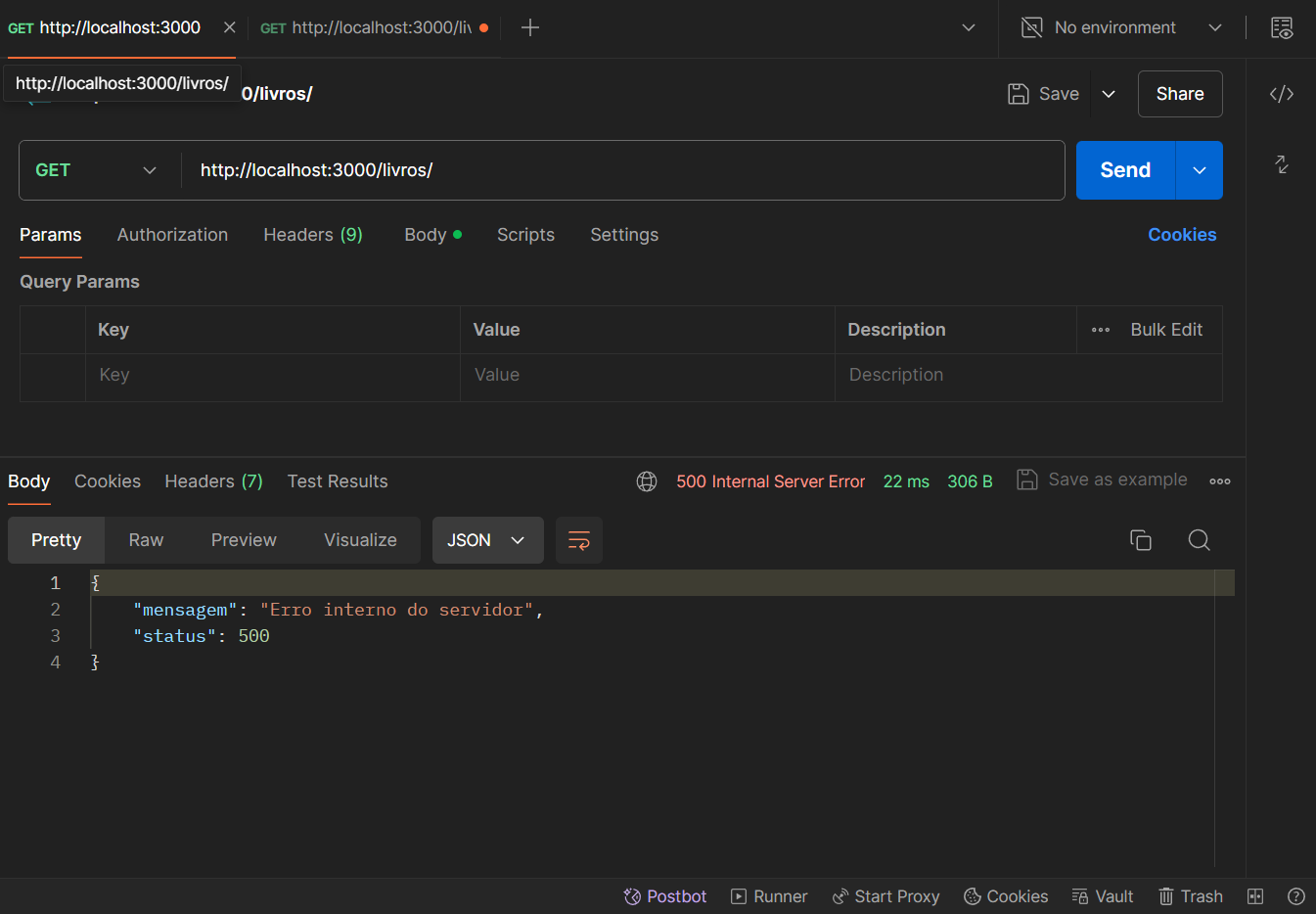Click Start Proxy in the status bar

(x=885, y=896)
